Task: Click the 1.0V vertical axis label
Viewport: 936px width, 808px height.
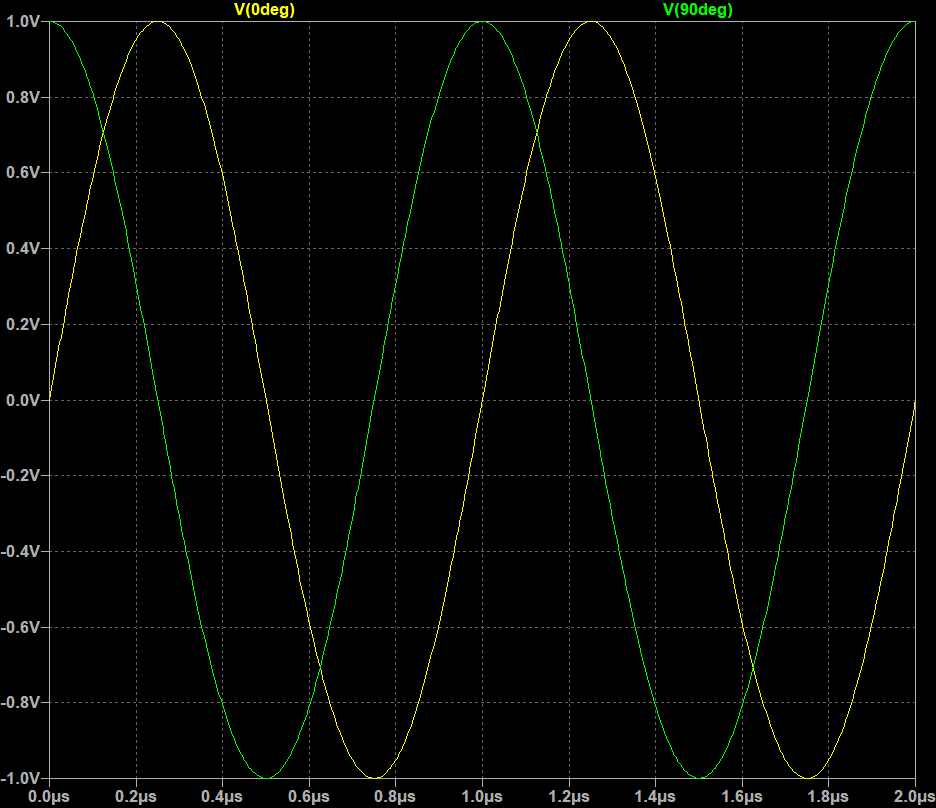Action: [21, 21]
